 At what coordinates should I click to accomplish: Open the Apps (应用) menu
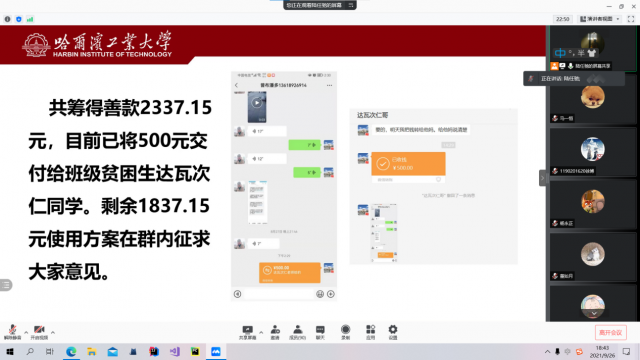370,332
